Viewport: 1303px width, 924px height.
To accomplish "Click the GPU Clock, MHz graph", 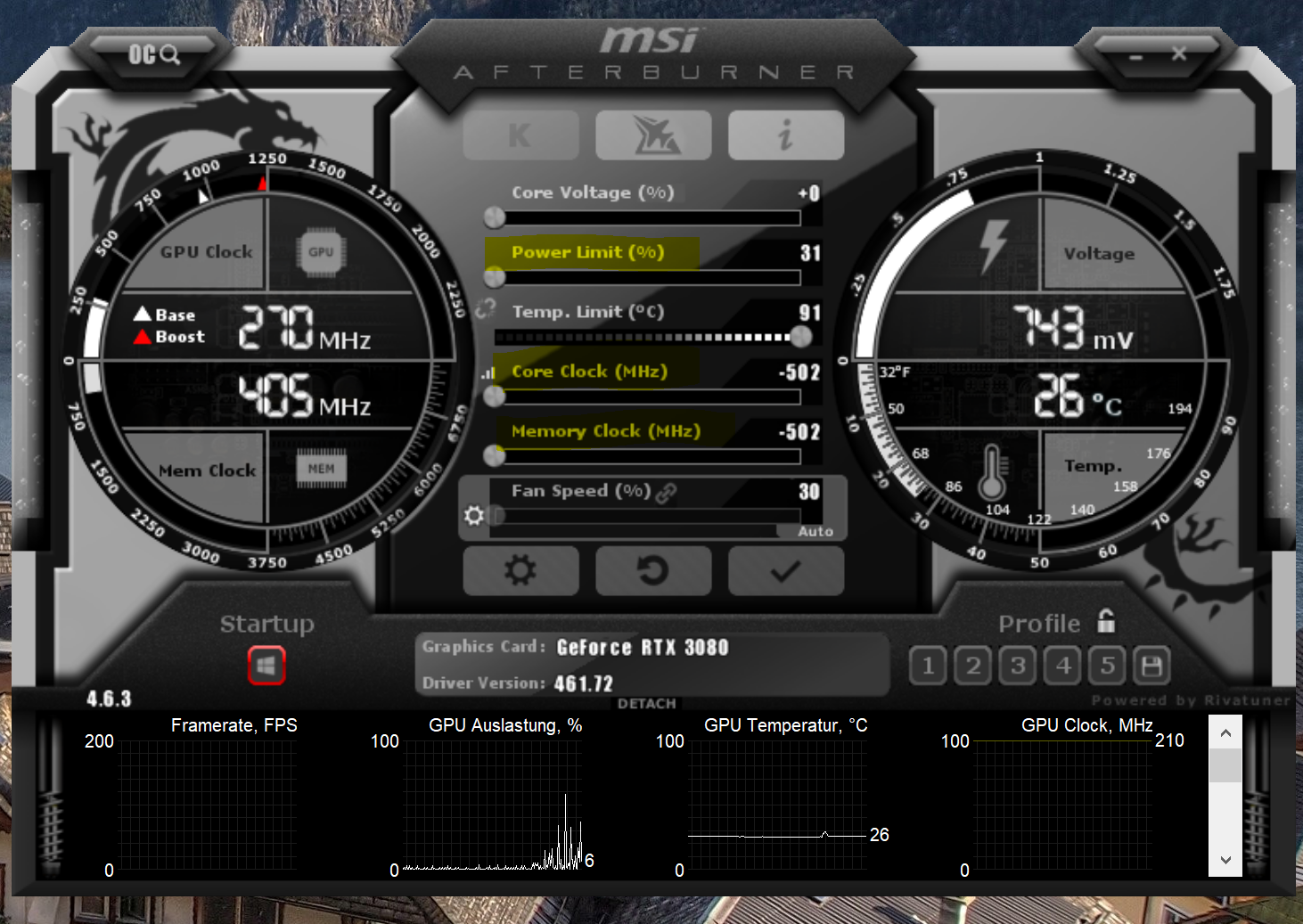I will 1063,805.
